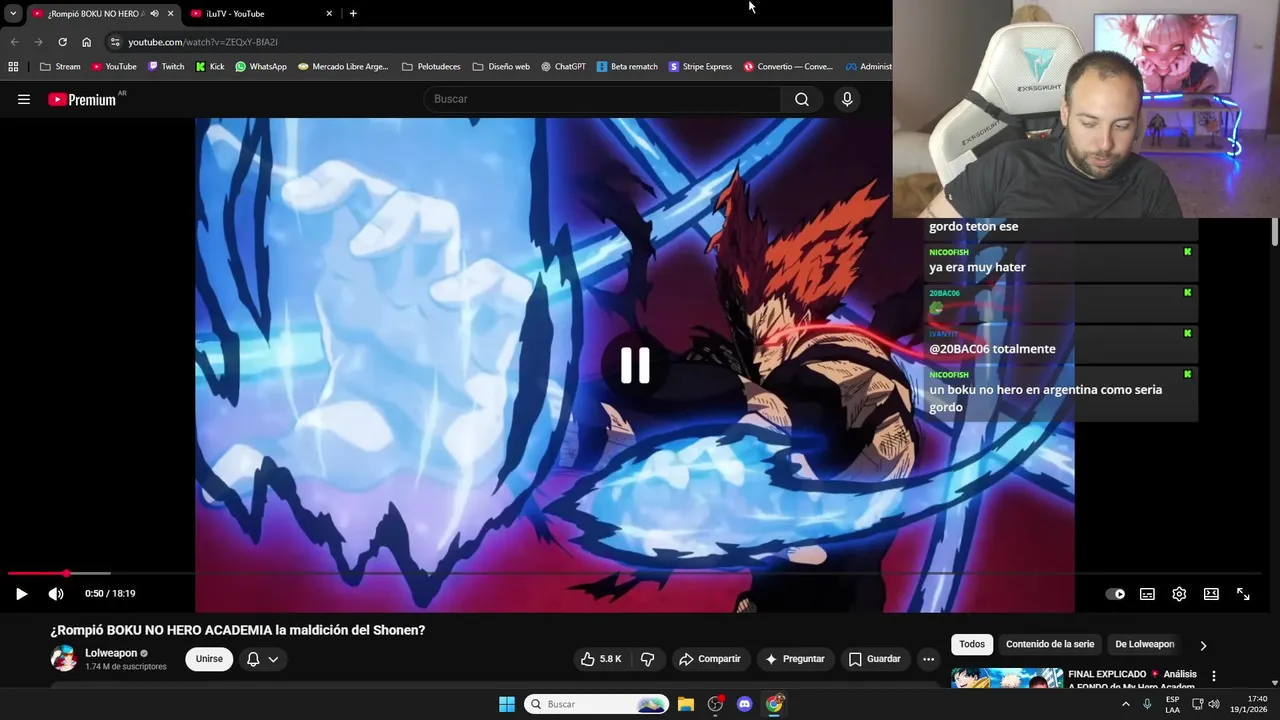Open a new browser tab
This screenshot has height=720, width=1280.
[353, 14]
